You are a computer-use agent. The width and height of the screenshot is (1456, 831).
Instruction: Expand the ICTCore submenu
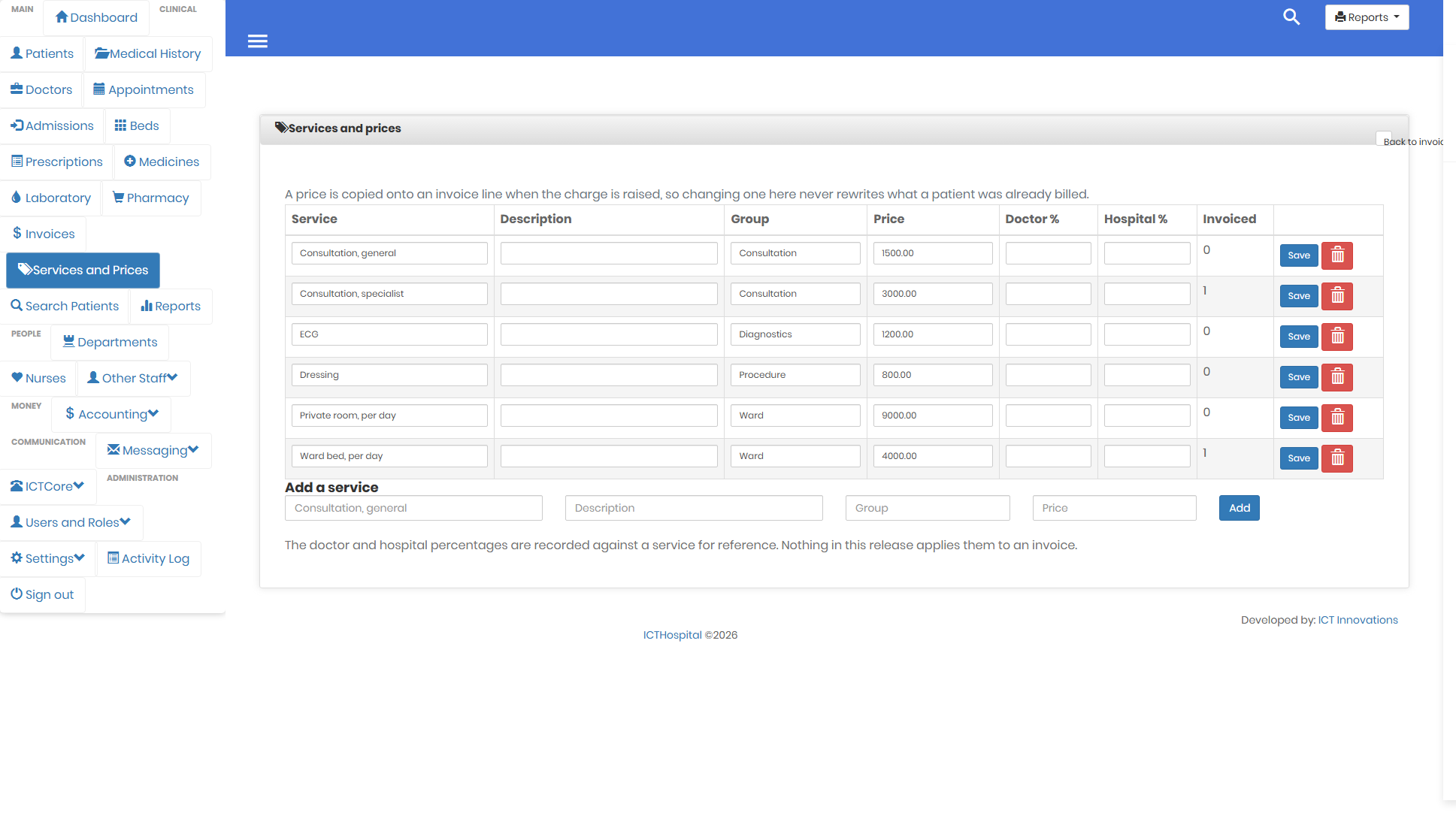(47, 486)
